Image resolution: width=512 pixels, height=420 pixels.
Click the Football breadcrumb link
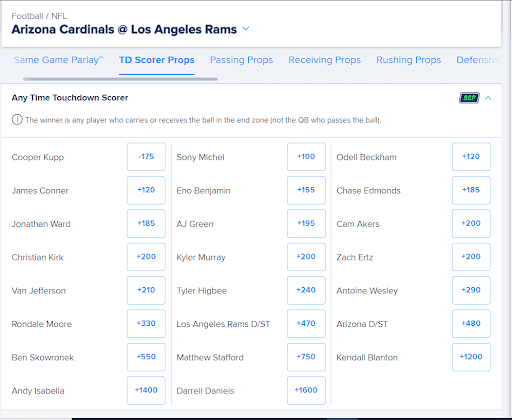(x=27, y=16)
